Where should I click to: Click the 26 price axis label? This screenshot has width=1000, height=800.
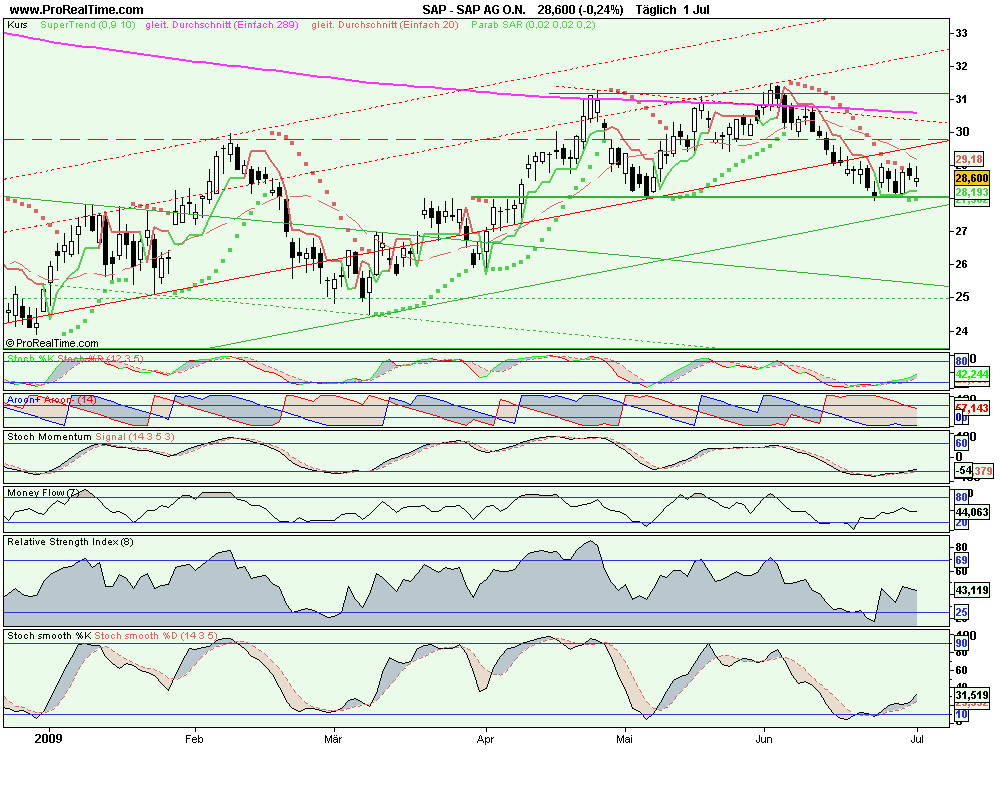(961, 264)
